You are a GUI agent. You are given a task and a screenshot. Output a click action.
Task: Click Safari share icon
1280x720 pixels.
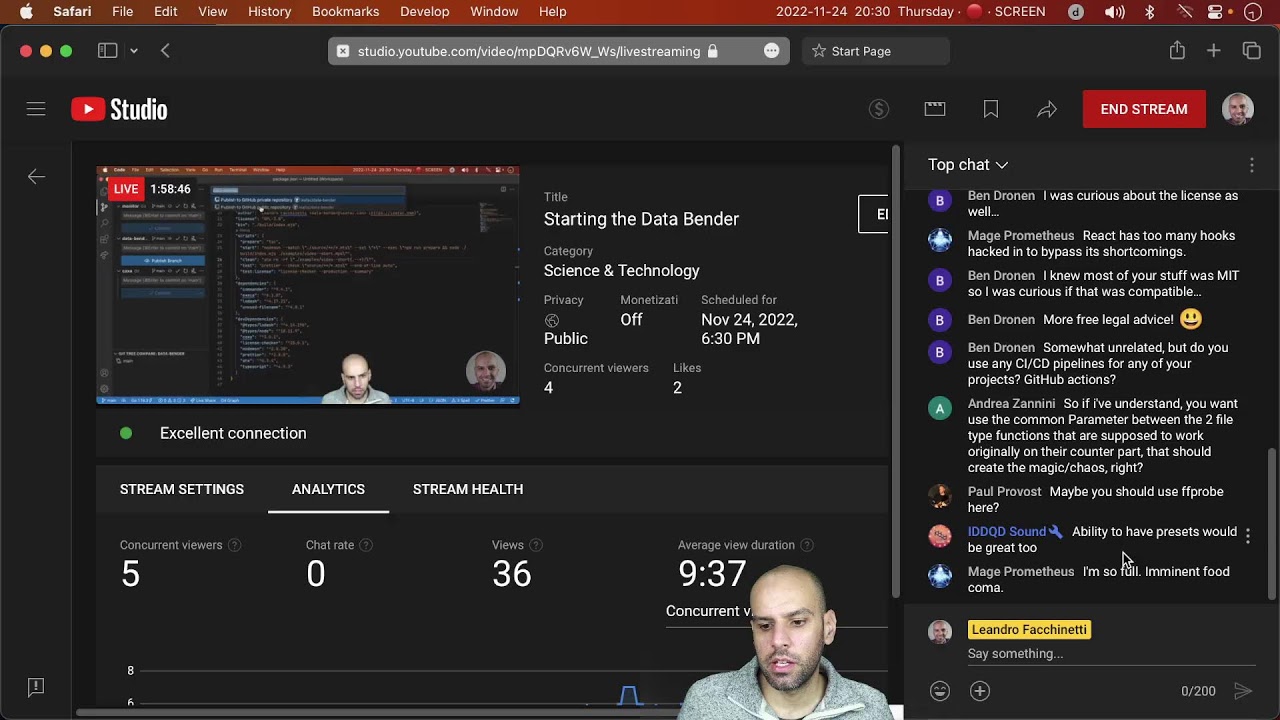coord(1177,51)
